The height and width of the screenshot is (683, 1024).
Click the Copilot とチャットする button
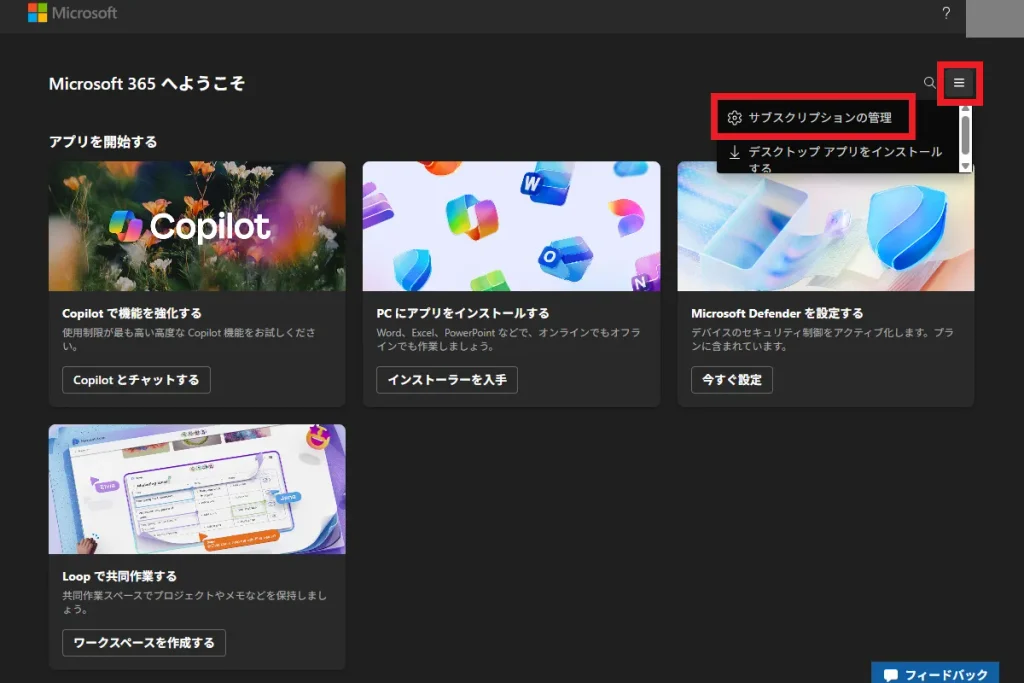tap(136, 380)
